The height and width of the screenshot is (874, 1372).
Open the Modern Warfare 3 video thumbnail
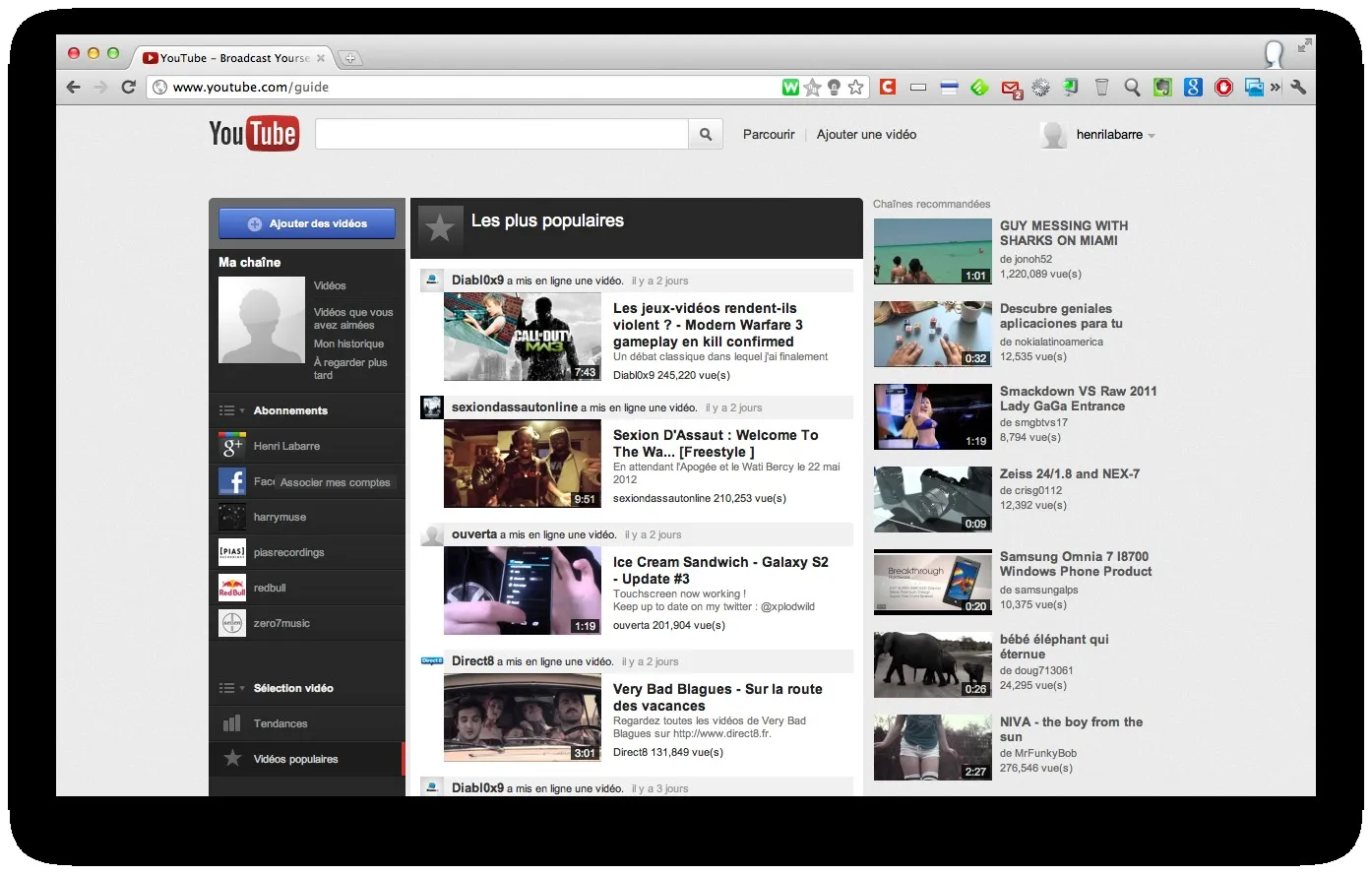(523, 337)
